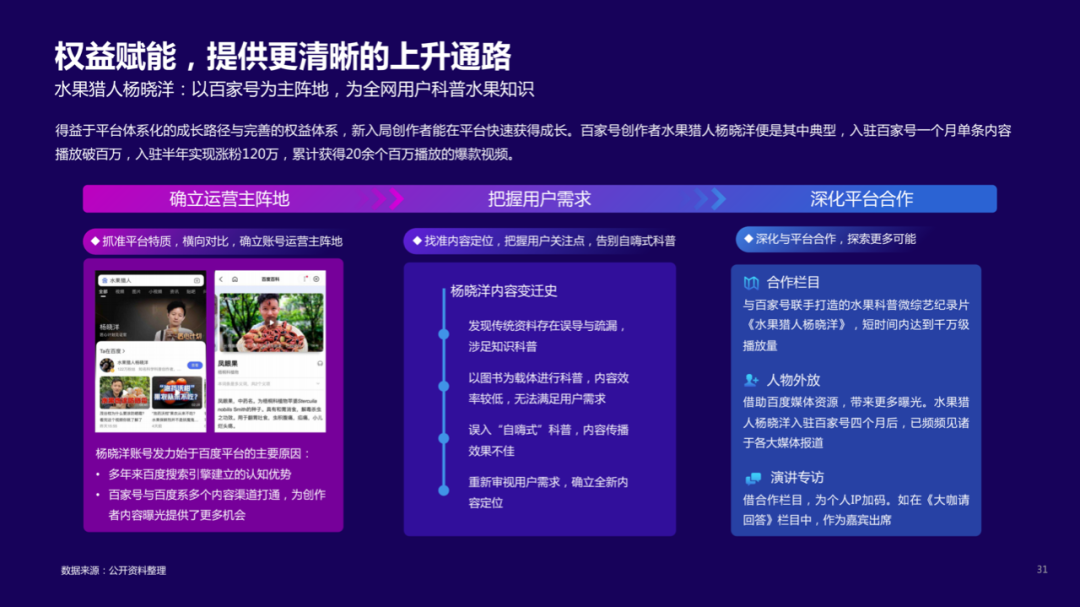Tap the home icon in 百度百科 screenshot
The image size is (1080, 607).
[235, 279]
